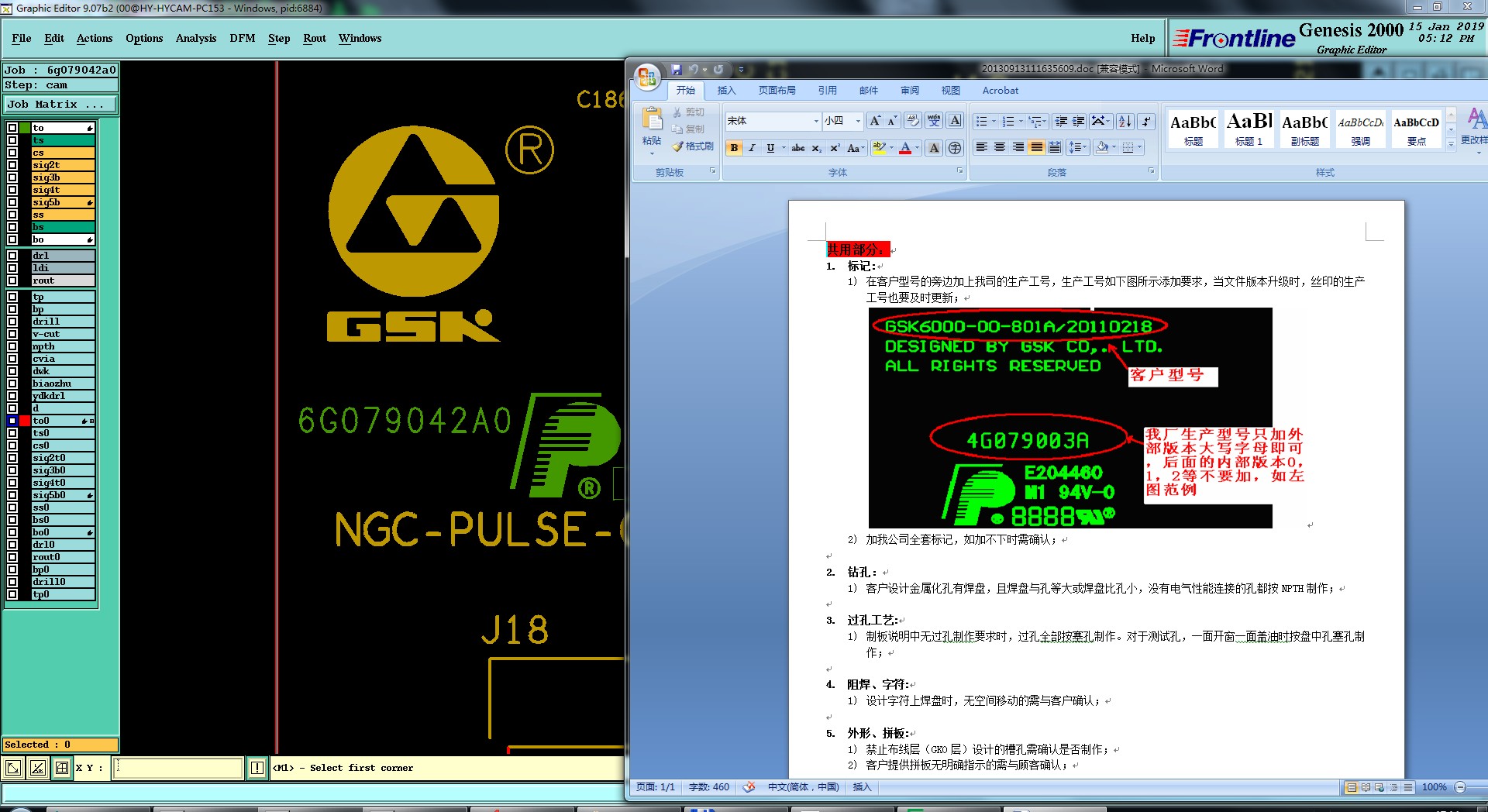Click the exclamation mark icon in Genesis bar
The height and width of the screenshot is (812, 1488).
257,768
